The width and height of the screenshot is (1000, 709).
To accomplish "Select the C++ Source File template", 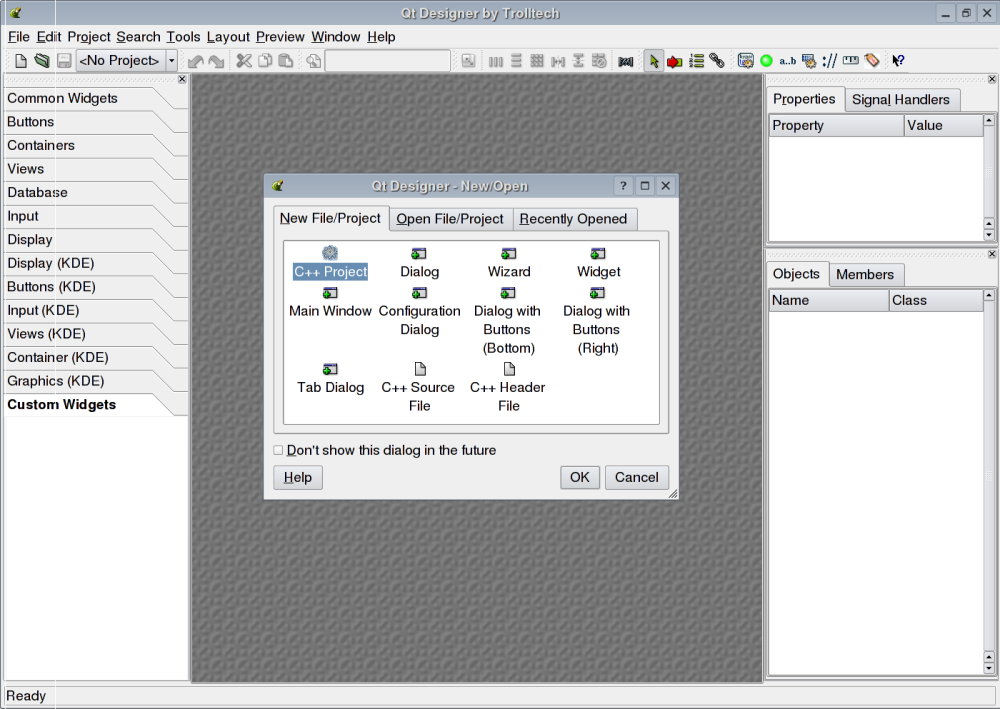I will (420, 370).
